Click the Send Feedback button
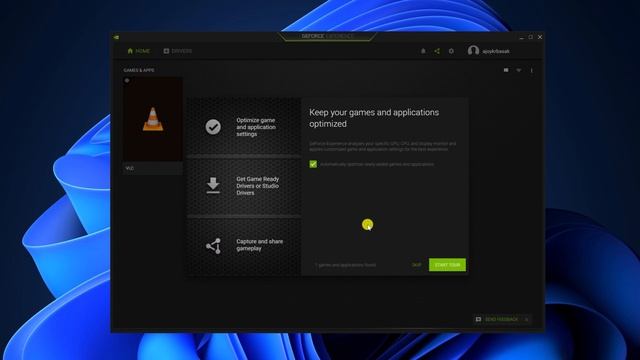This screenshot has height=360, width=640. 502,319
